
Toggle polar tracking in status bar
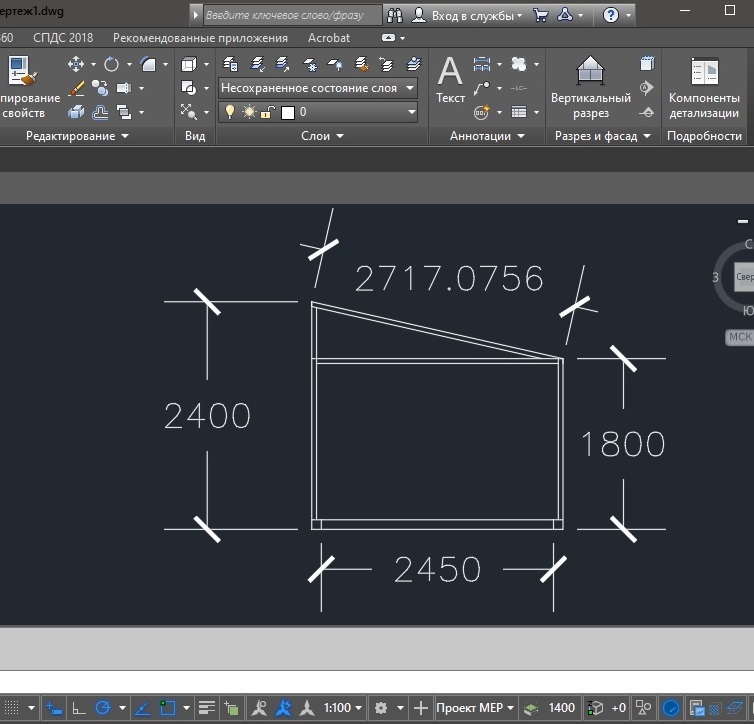pos(103,708)
